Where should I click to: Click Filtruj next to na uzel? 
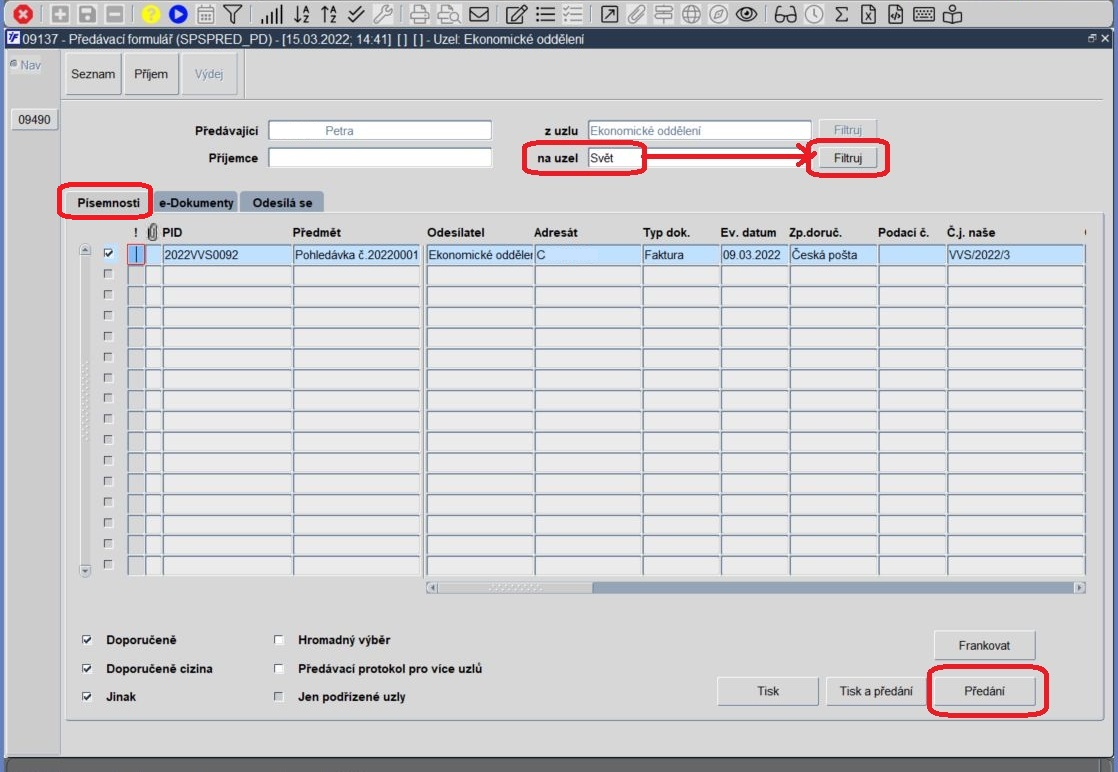click(848, 158)
